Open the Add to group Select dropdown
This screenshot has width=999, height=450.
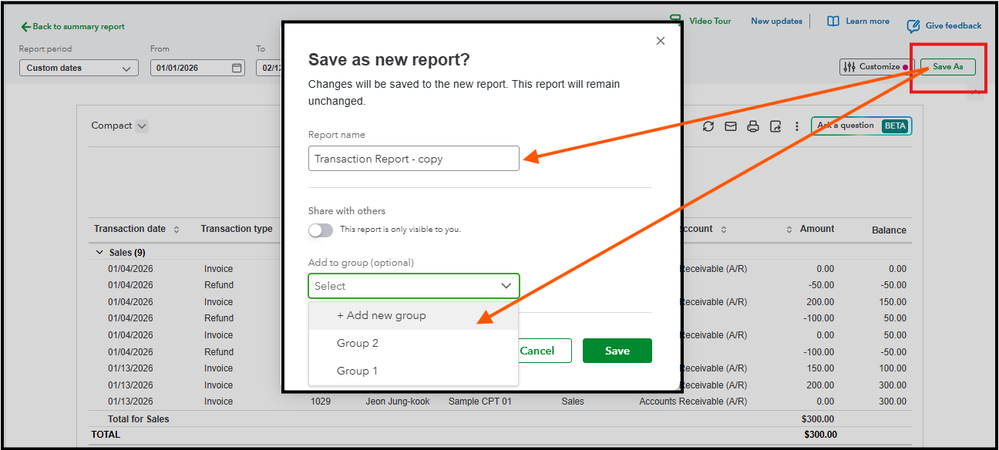(413, 286)
